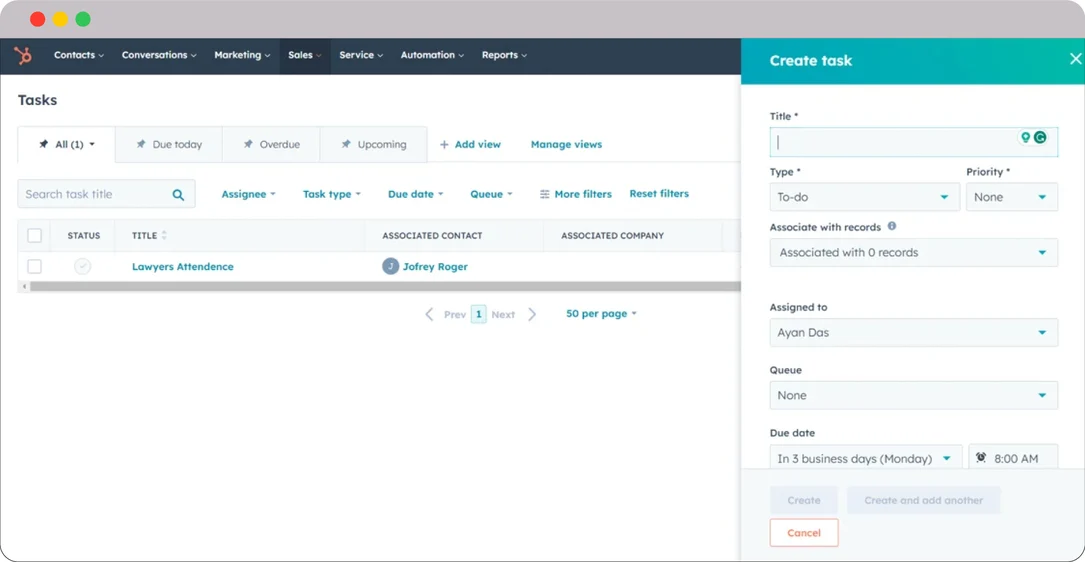
Task: Click the 8:00 AM time field
Action: [1013, 457]
